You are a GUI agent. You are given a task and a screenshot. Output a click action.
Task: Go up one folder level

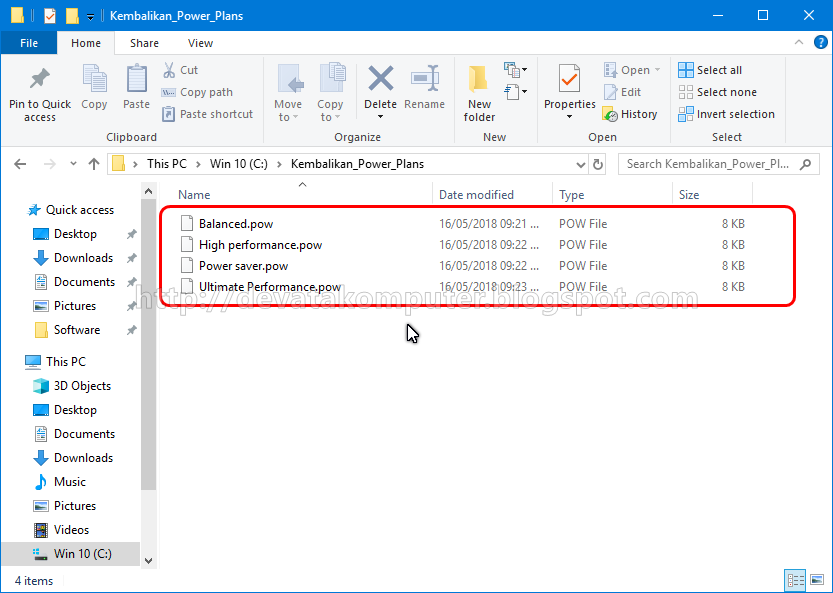pyautogui.click(x=94, y=164)
